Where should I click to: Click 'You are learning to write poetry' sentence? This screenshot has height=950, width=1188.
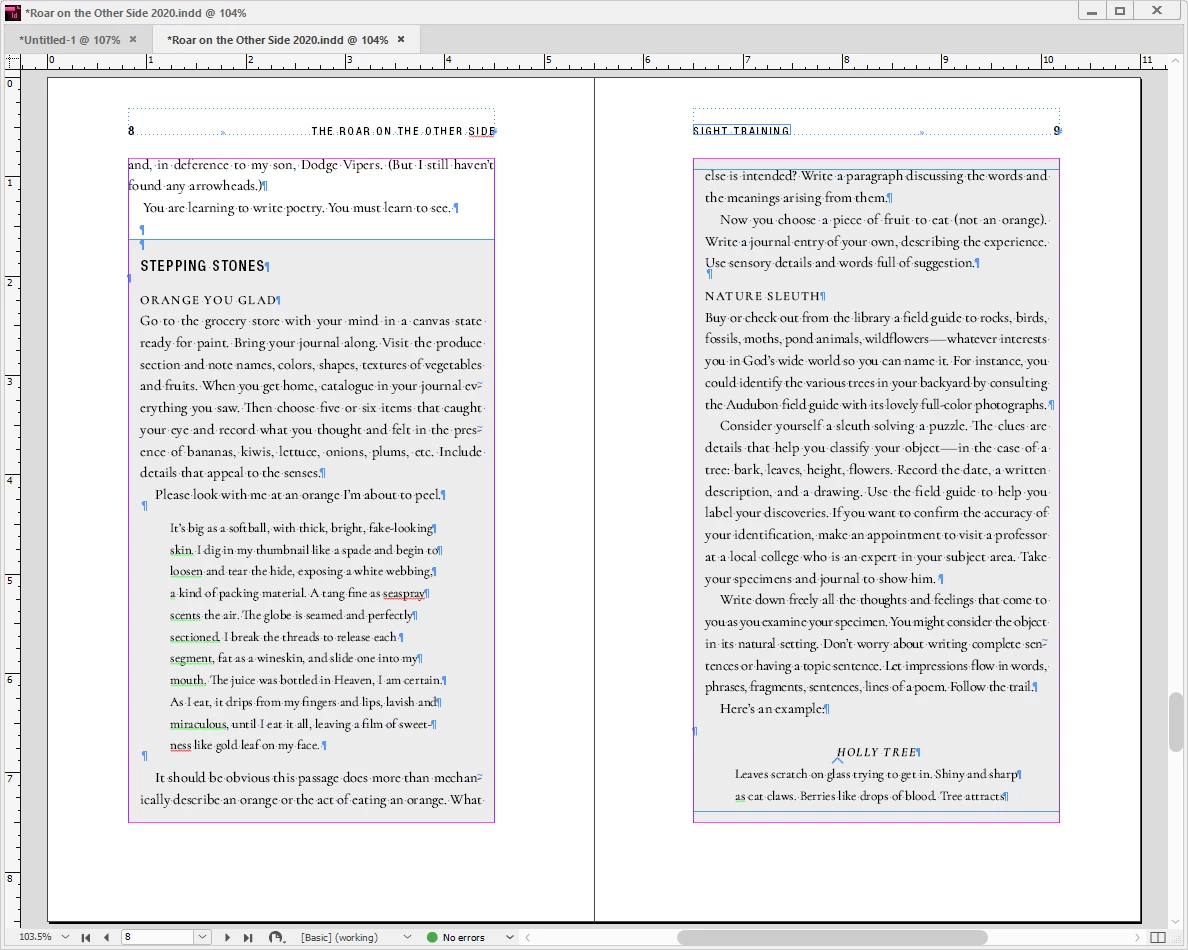297,208
